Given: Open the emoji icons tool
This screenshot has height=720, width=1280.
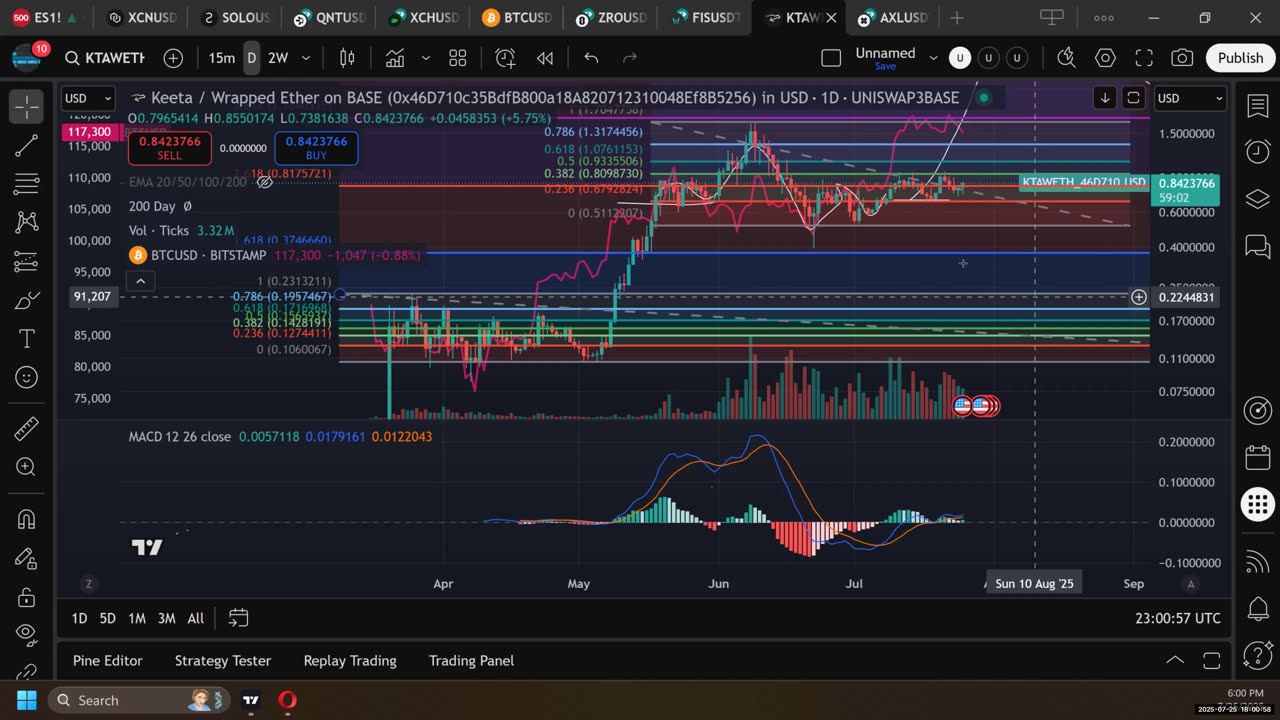Looking at the screenshot, I should pyautogui.click(x=27, y=377).
